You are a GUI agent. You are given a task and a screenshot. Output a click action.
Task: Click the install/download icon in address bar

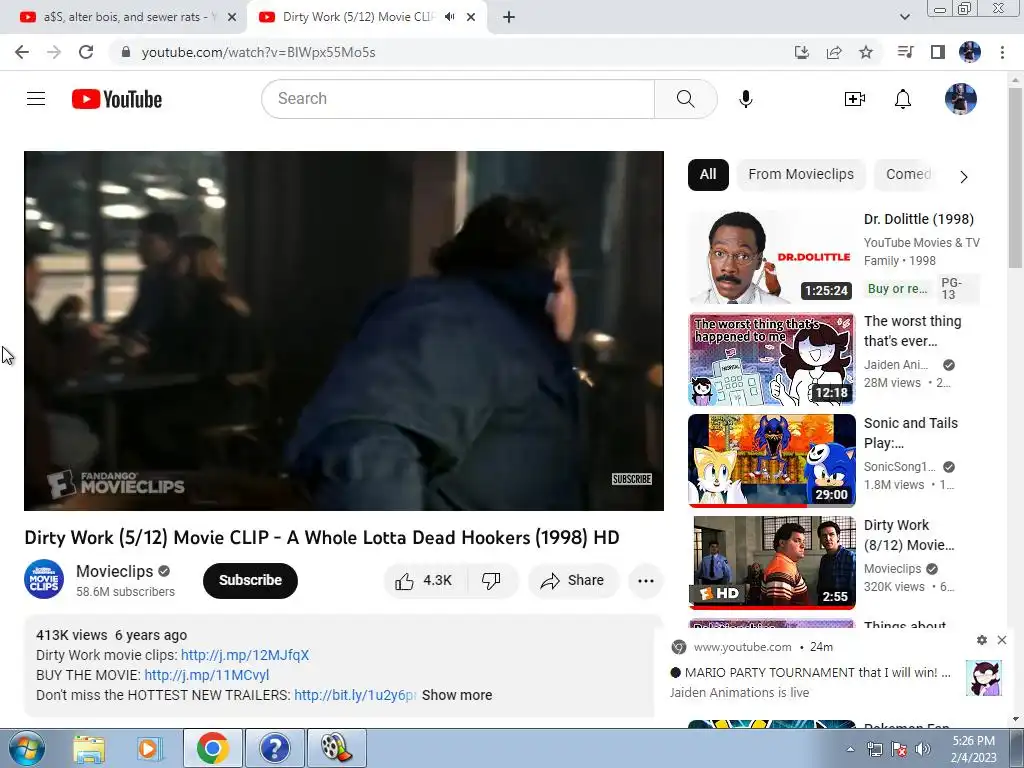pyautogui.click(x=802, y=52)
